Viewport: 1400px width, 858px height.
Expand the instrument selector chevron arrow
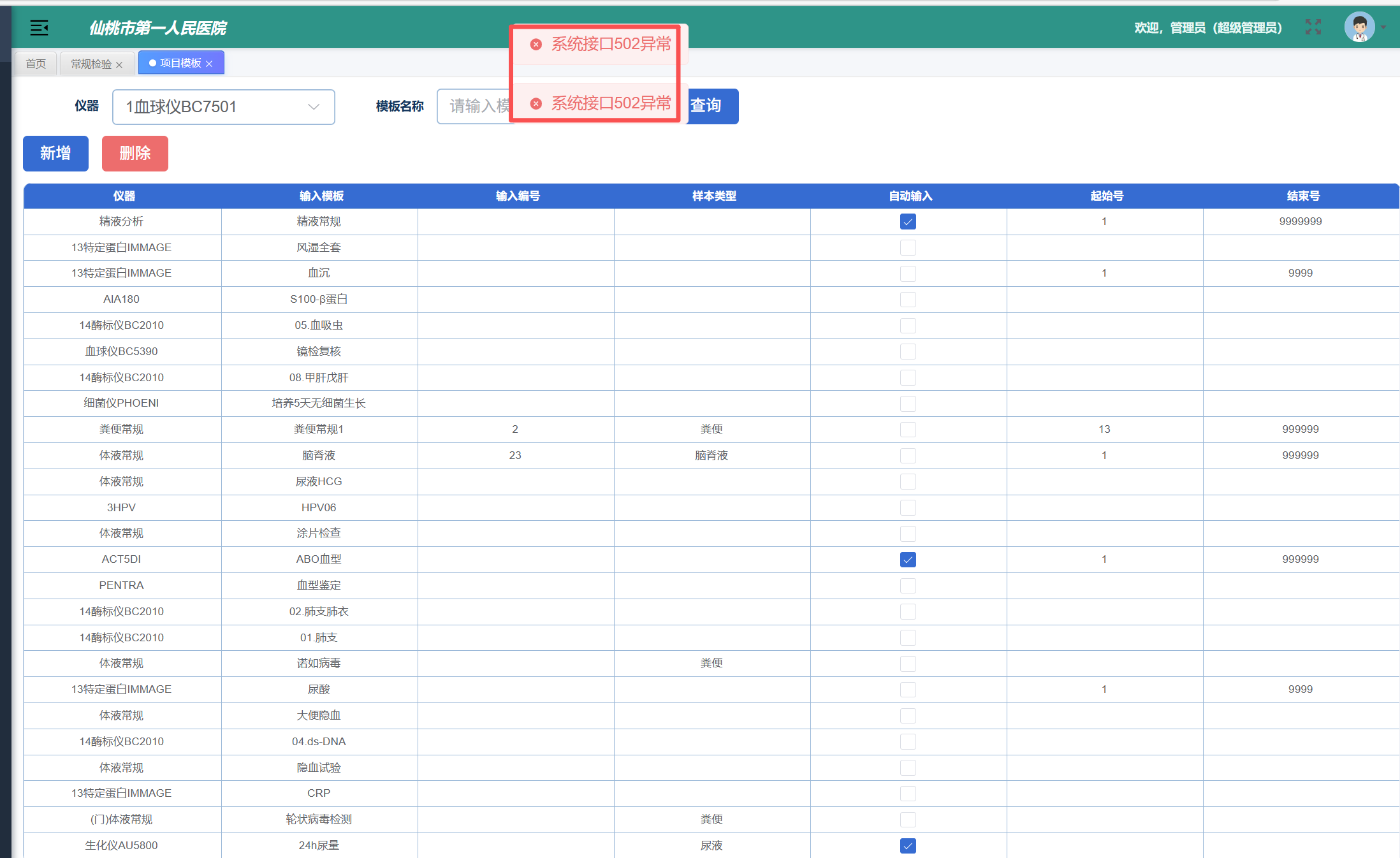pos(314,107)
